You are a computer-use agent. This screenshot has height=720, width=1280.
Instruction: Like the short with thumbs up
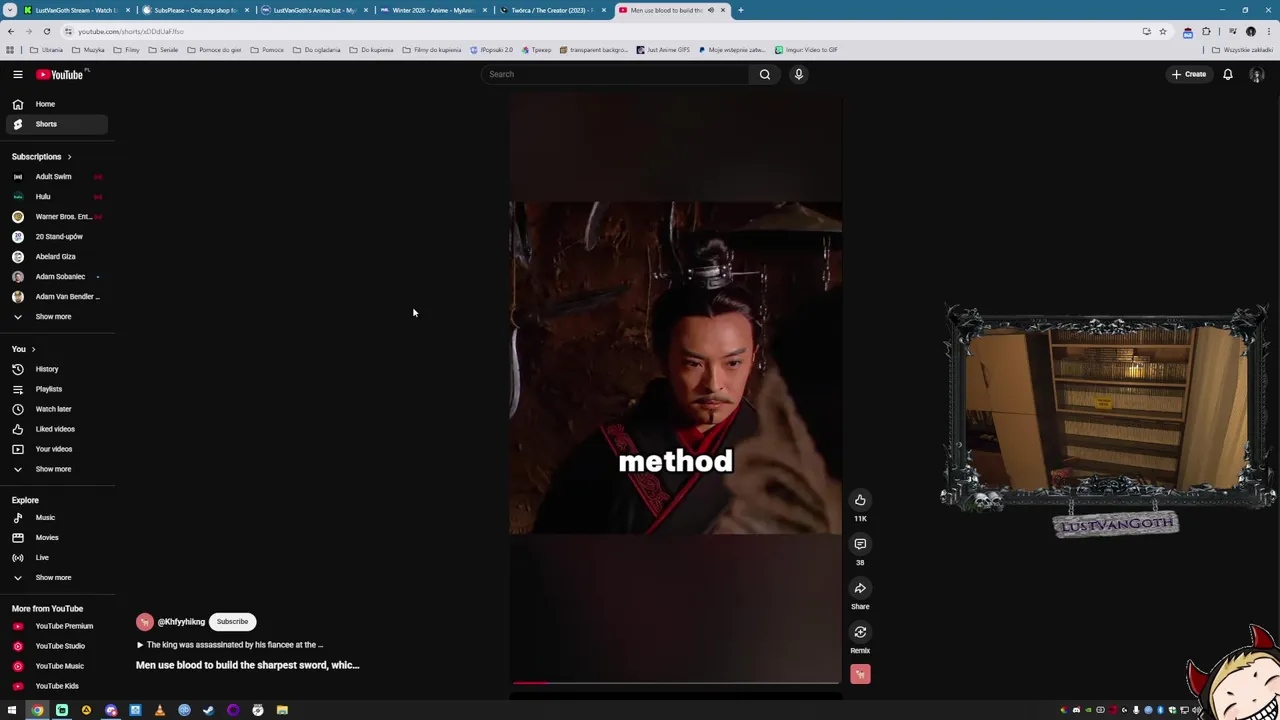(860, 500)
